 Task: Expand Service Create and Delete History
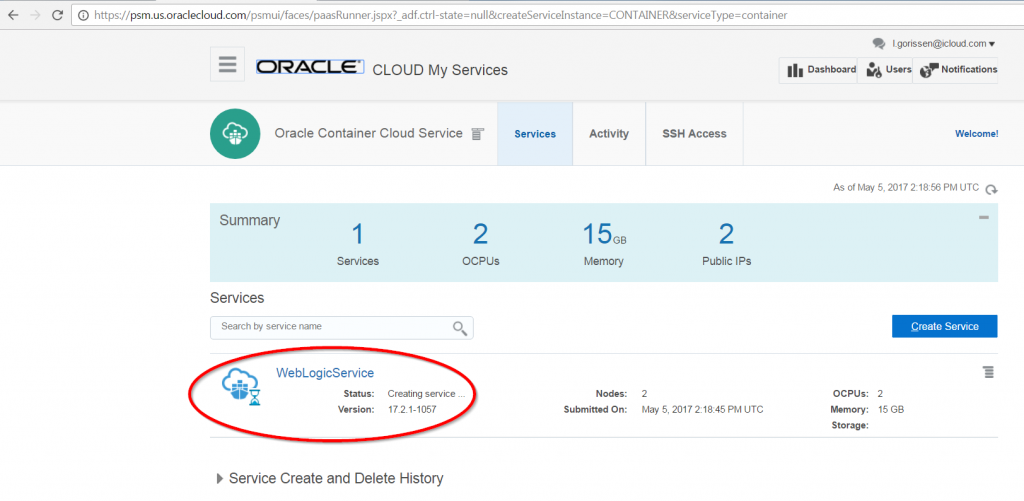[220, 479]
